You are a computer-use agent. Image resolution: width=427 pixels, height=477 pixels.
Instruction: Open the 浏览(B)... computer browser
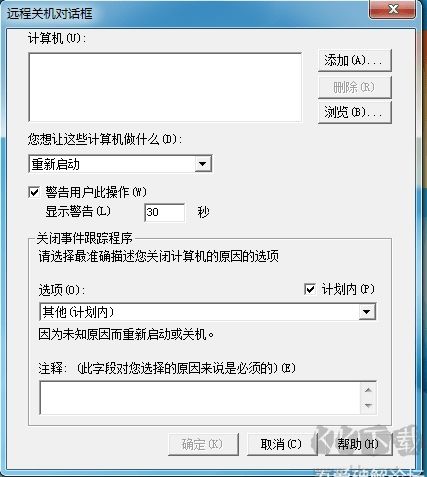[x=355, y=112]
